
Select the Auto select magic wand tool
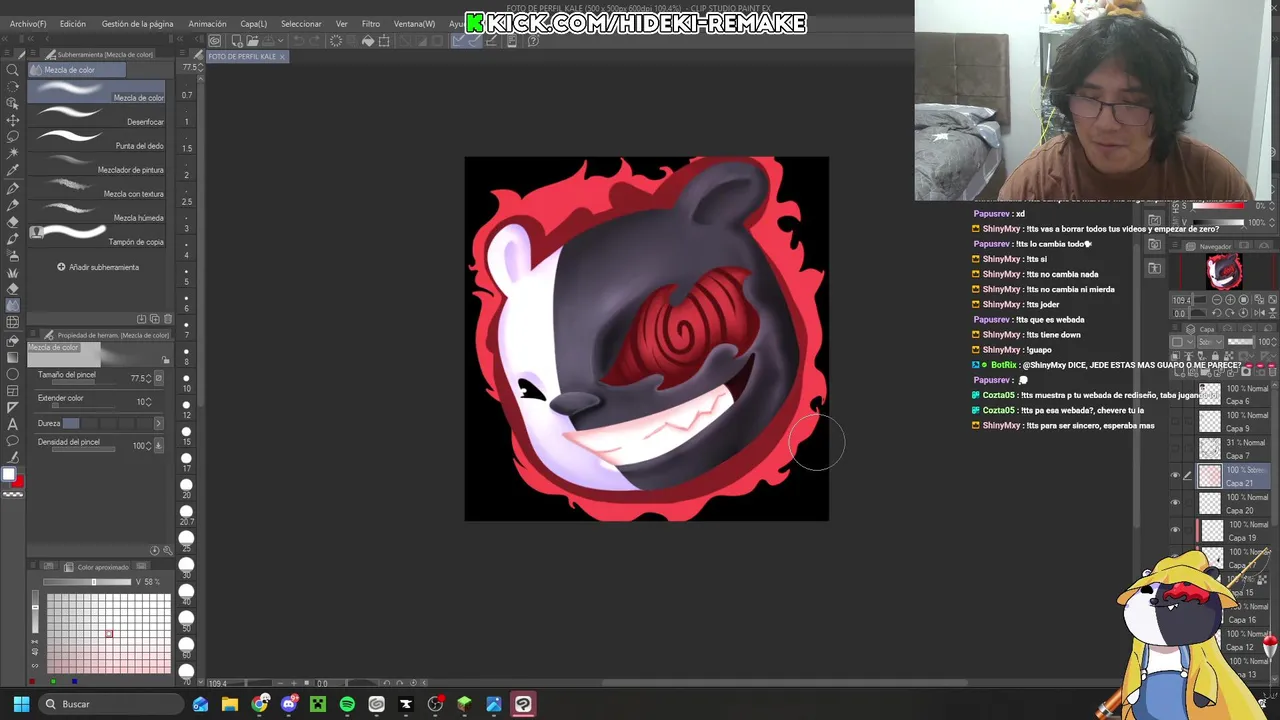[13, 153]
